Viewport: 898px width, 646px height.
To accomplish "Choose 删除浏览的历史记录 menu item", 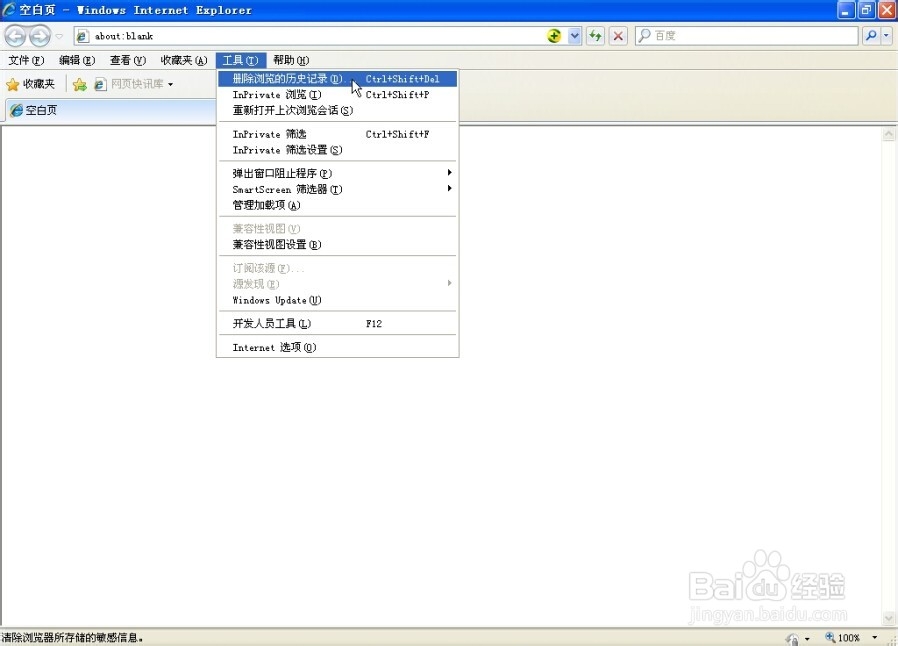I will coord(337,79).
